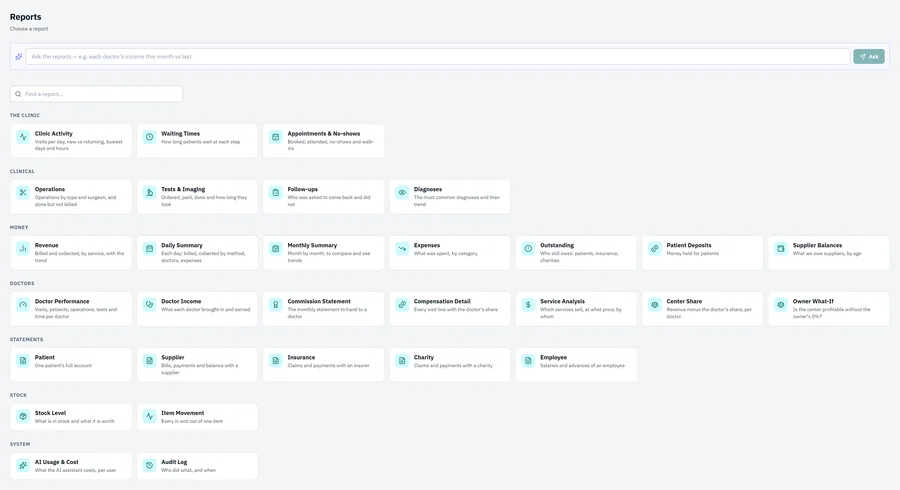Click the Waiting Times clock icon
Screen dimensions: 900x490
[x=149, y=137]
